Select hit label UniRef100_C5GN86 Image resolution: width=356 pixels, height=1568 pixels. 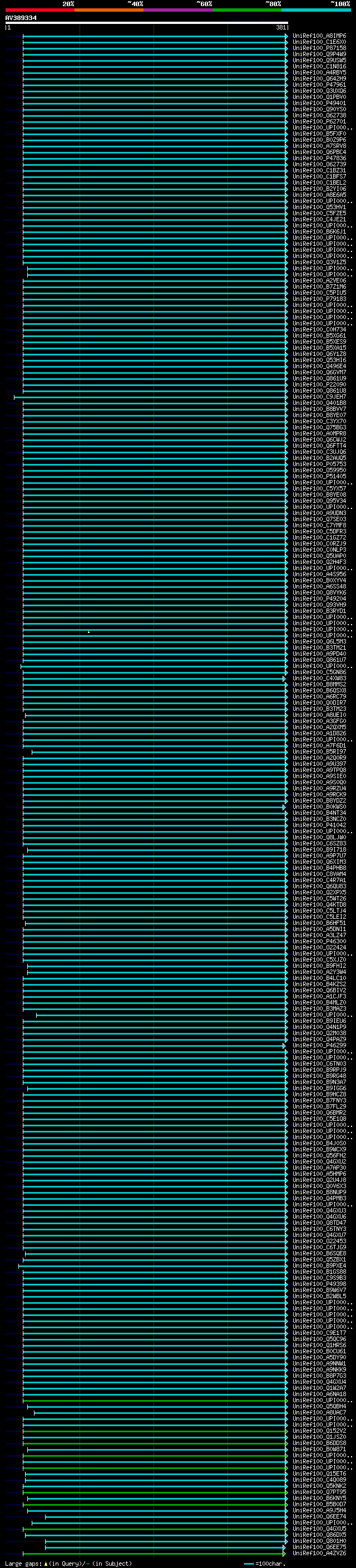coord(319,672)
